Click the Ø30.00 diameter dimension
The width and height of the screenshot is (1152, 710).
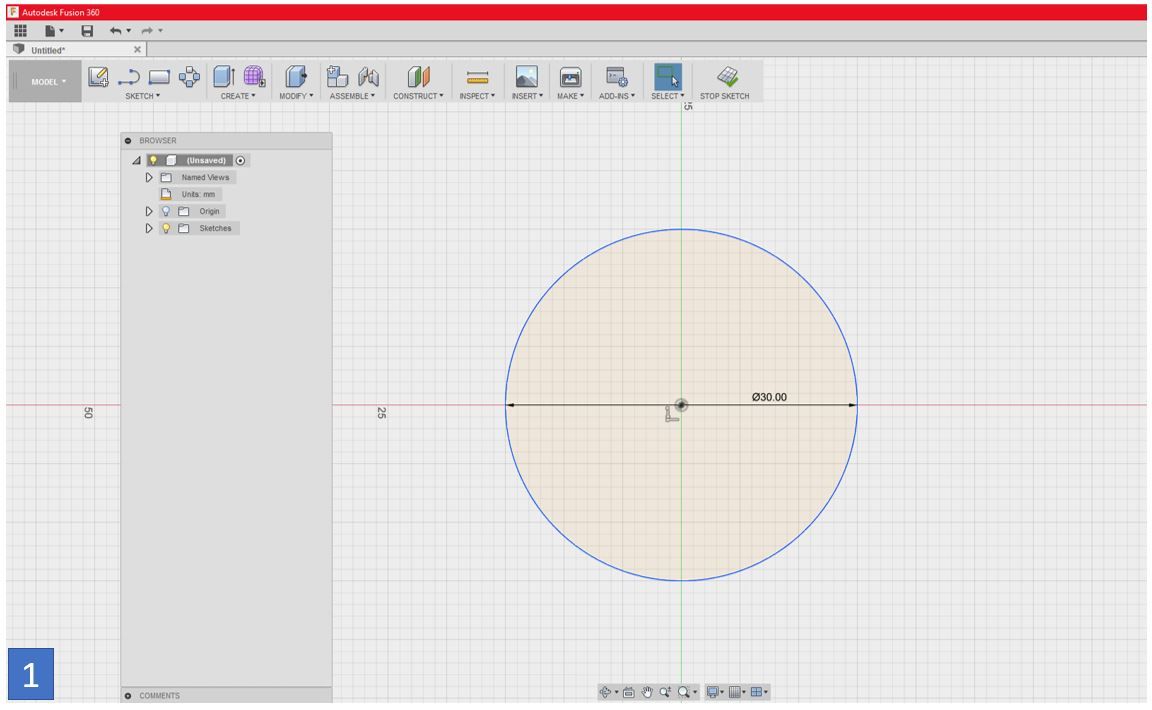pos(769,397)
